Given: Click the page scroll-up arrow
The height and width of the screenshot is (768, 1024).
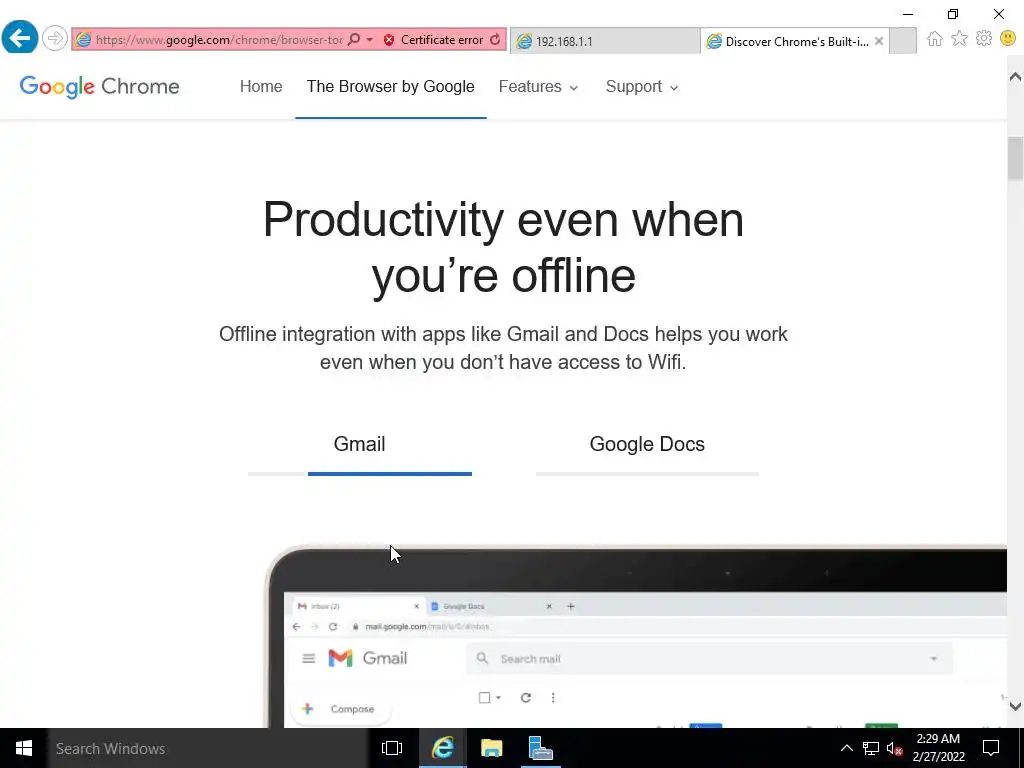Looking at the screenshot, I should pos(1015,76).
